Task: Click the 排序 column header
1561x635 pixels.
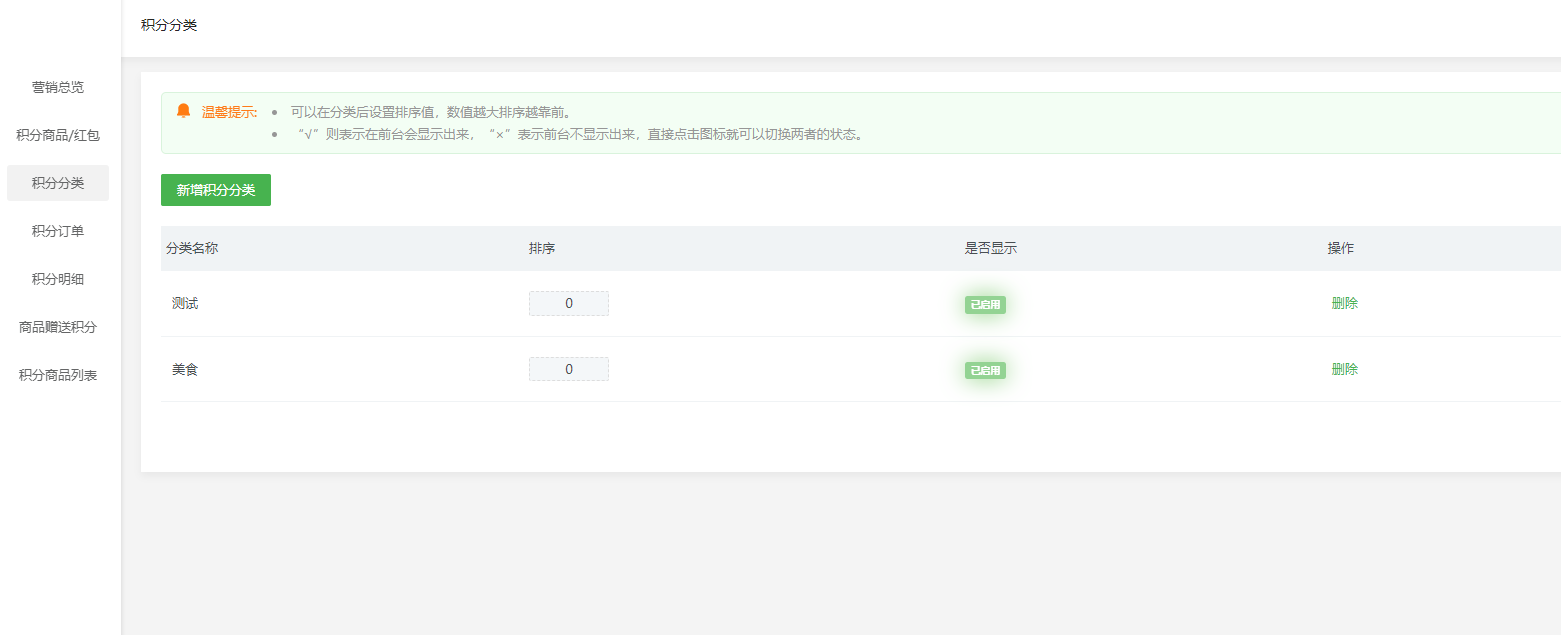Action: point(542,248)
